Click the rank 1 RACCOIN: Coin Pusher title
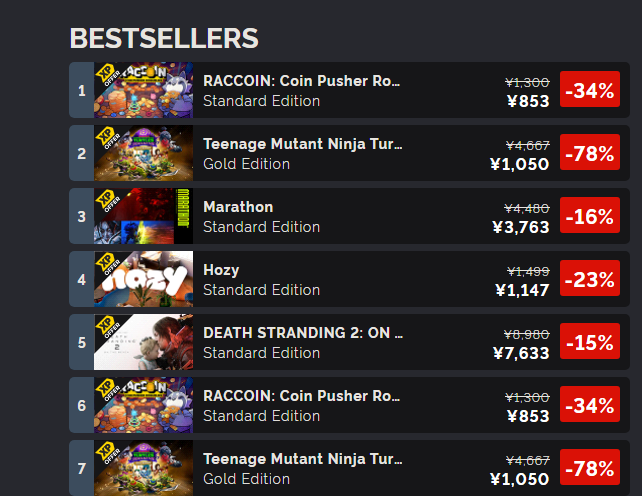The width and height of the screenshot is (642, 496). 302,81
